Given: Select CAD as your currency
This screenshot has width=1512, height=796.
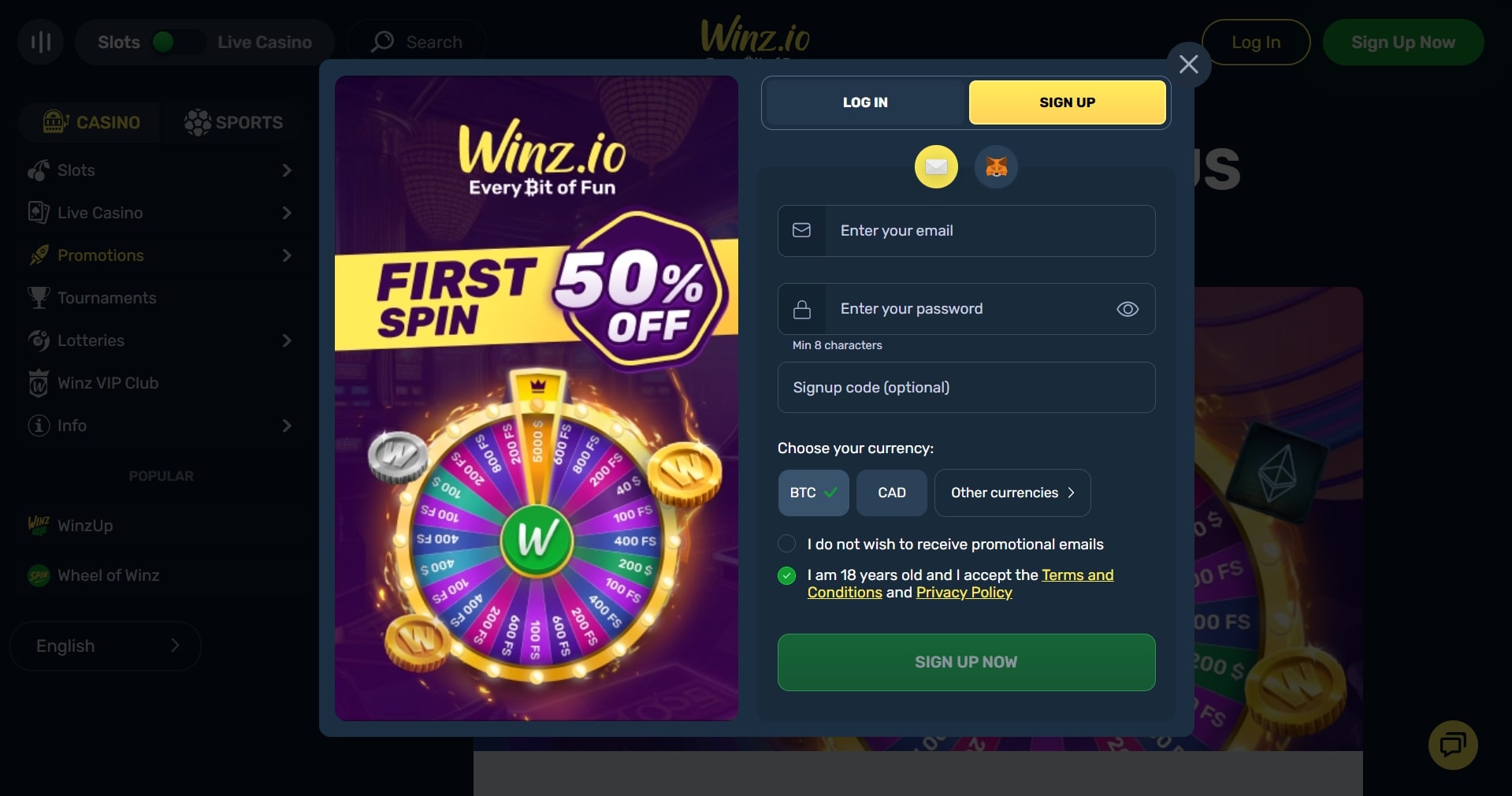Looking at the screenshot, I should pos(892,493).
